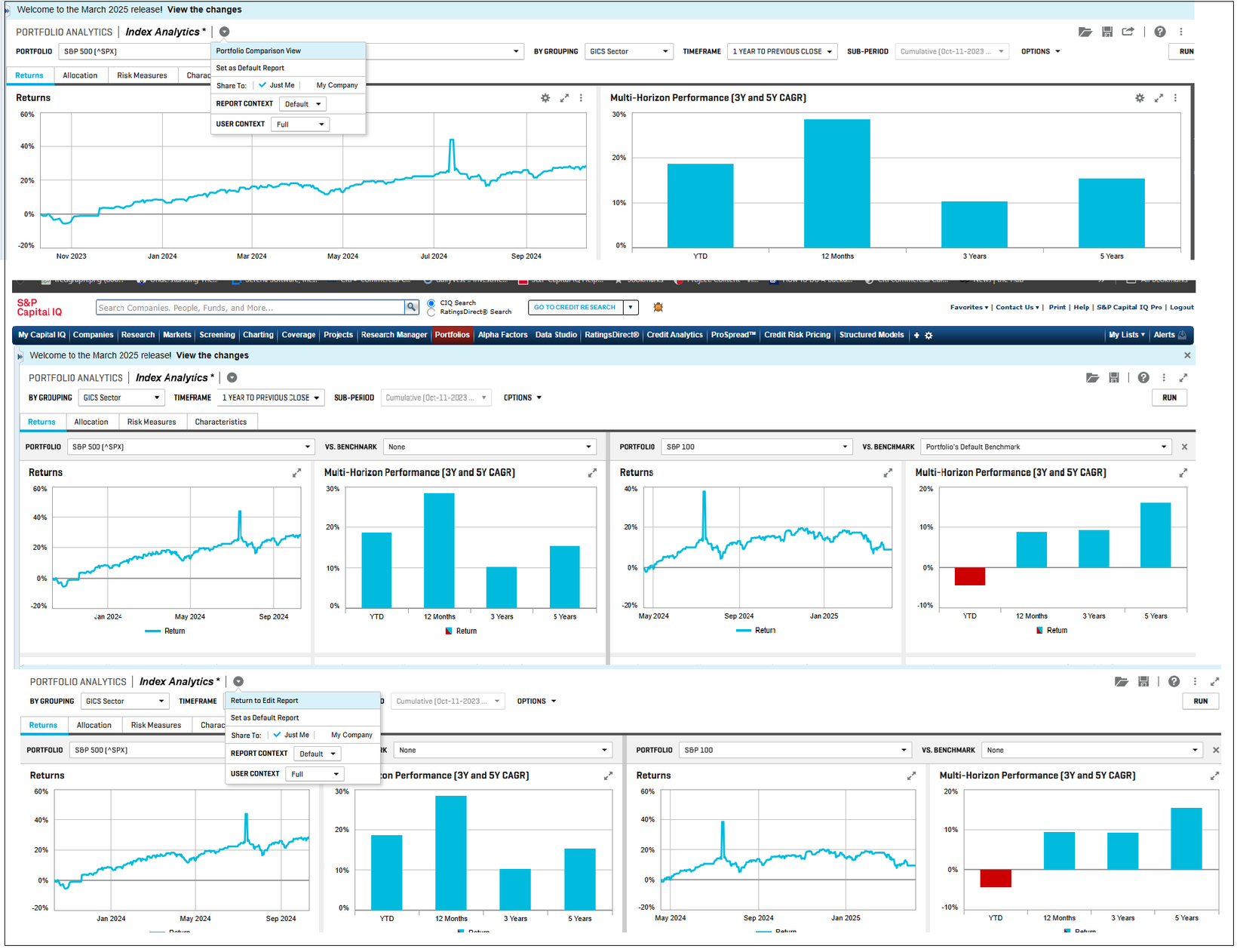Select Portfolio Comparison View menu item

click(288, 51)
